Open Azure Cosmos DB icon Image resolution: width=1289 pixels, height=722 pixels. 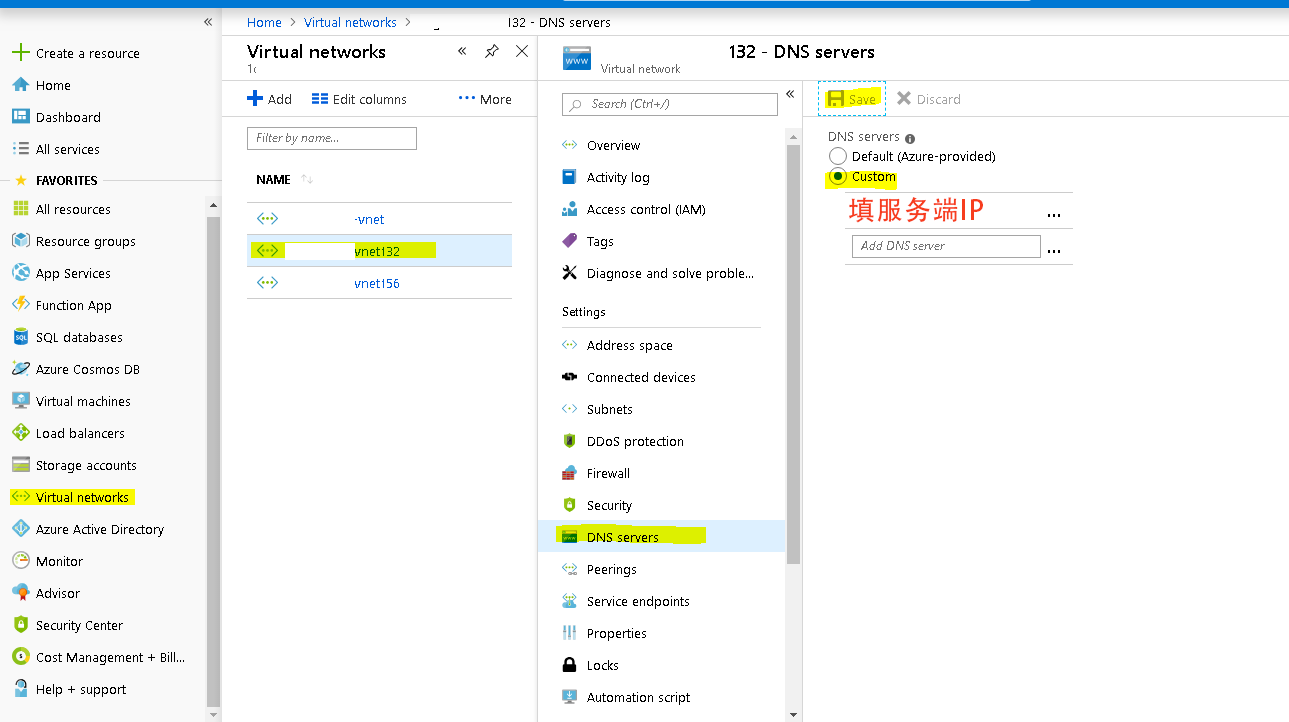(21, 369)
